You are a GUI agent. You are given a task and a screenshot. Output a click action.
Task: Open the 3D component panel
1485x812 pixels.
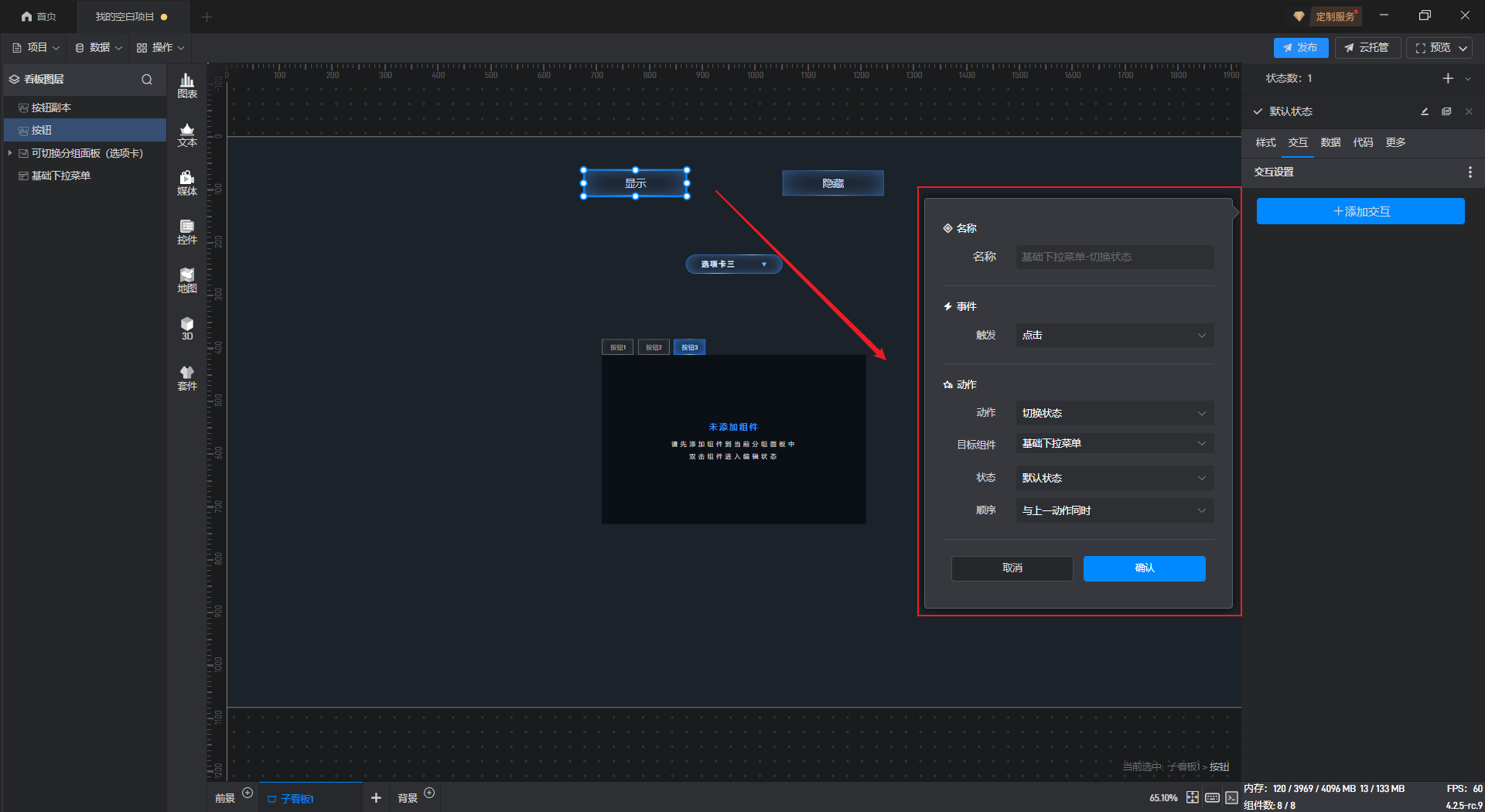(x=187, y=329)
